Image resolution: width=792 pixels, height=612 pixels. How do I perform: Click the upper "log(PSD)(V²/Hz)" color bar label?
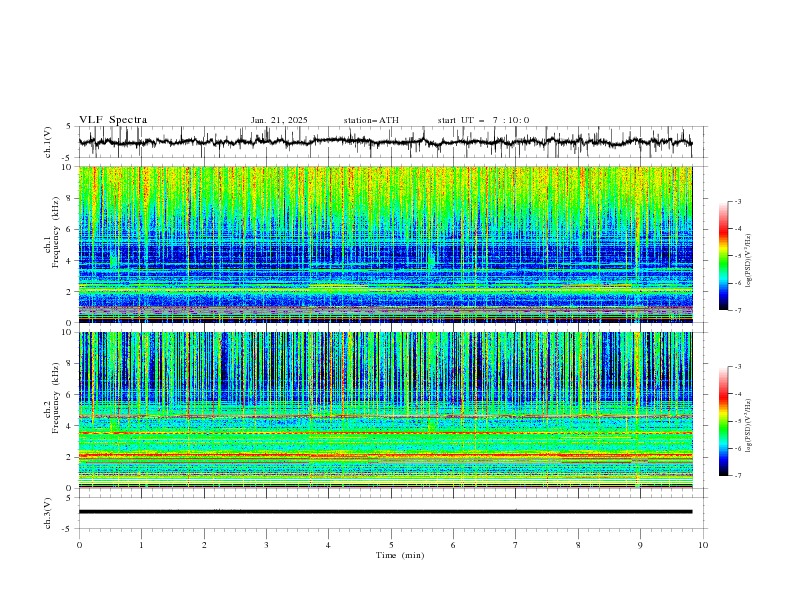748,261
